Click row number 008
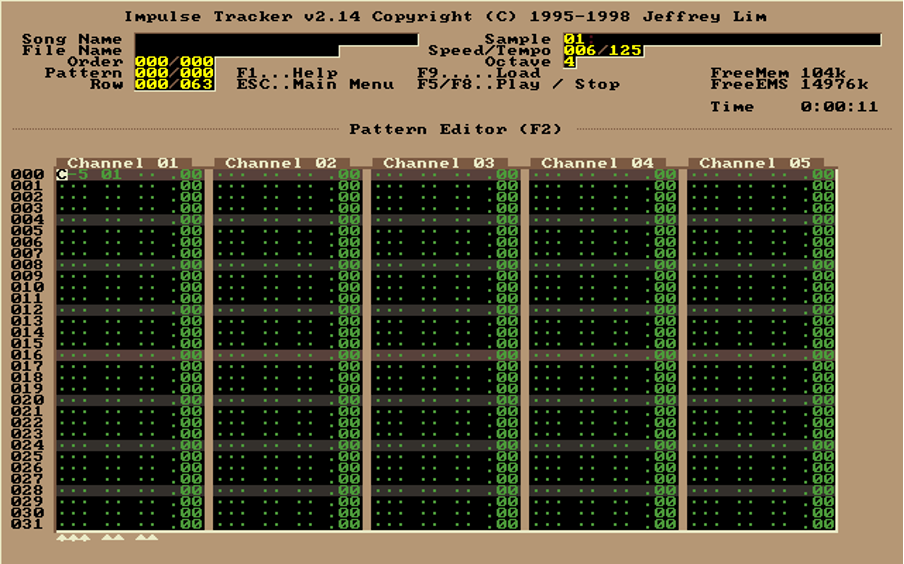This screenshot has width=904, height=564. click(27, 265)
